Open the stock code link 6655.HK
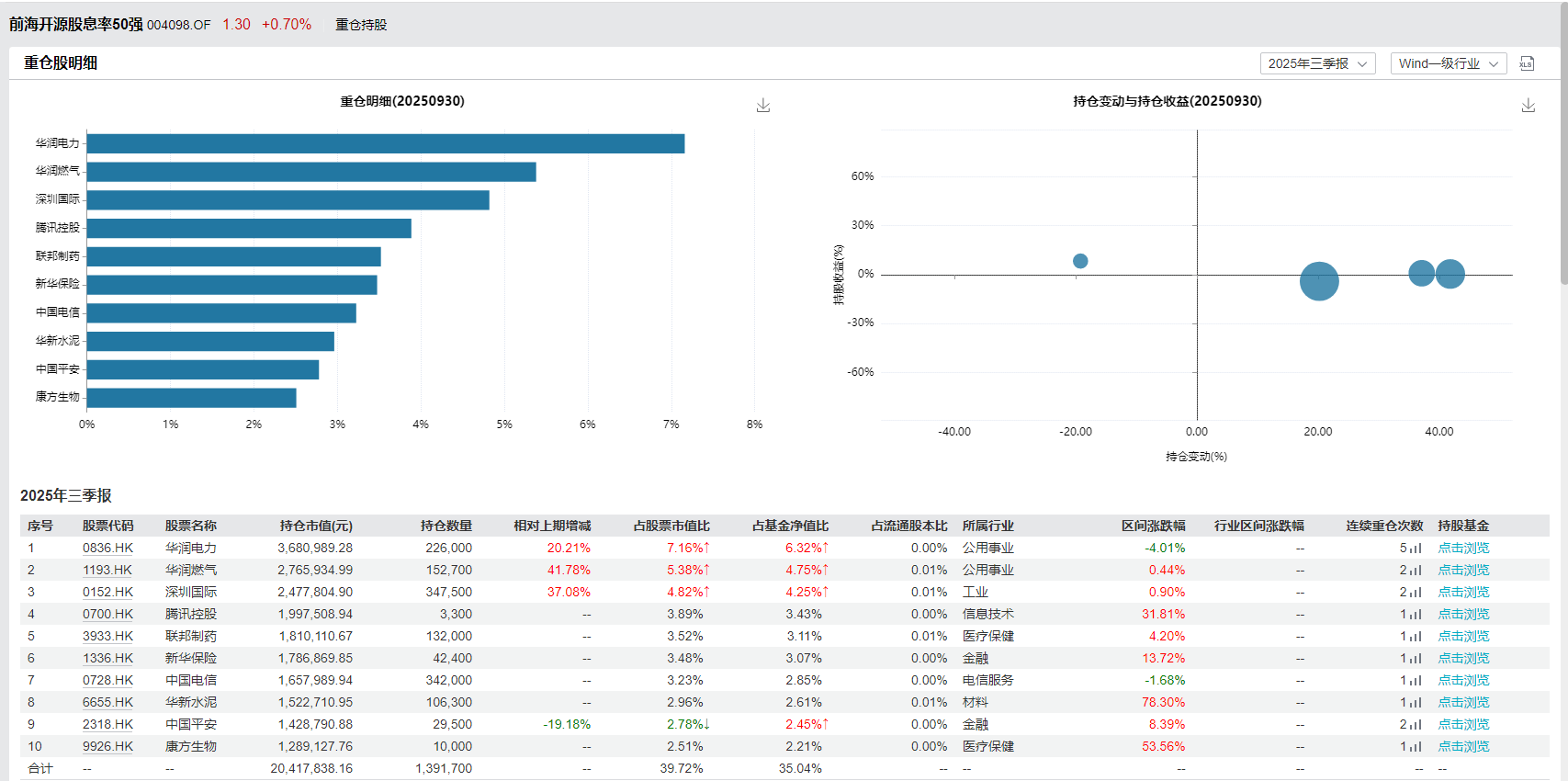Screen dimensions: 1568x781 [107, 703]
